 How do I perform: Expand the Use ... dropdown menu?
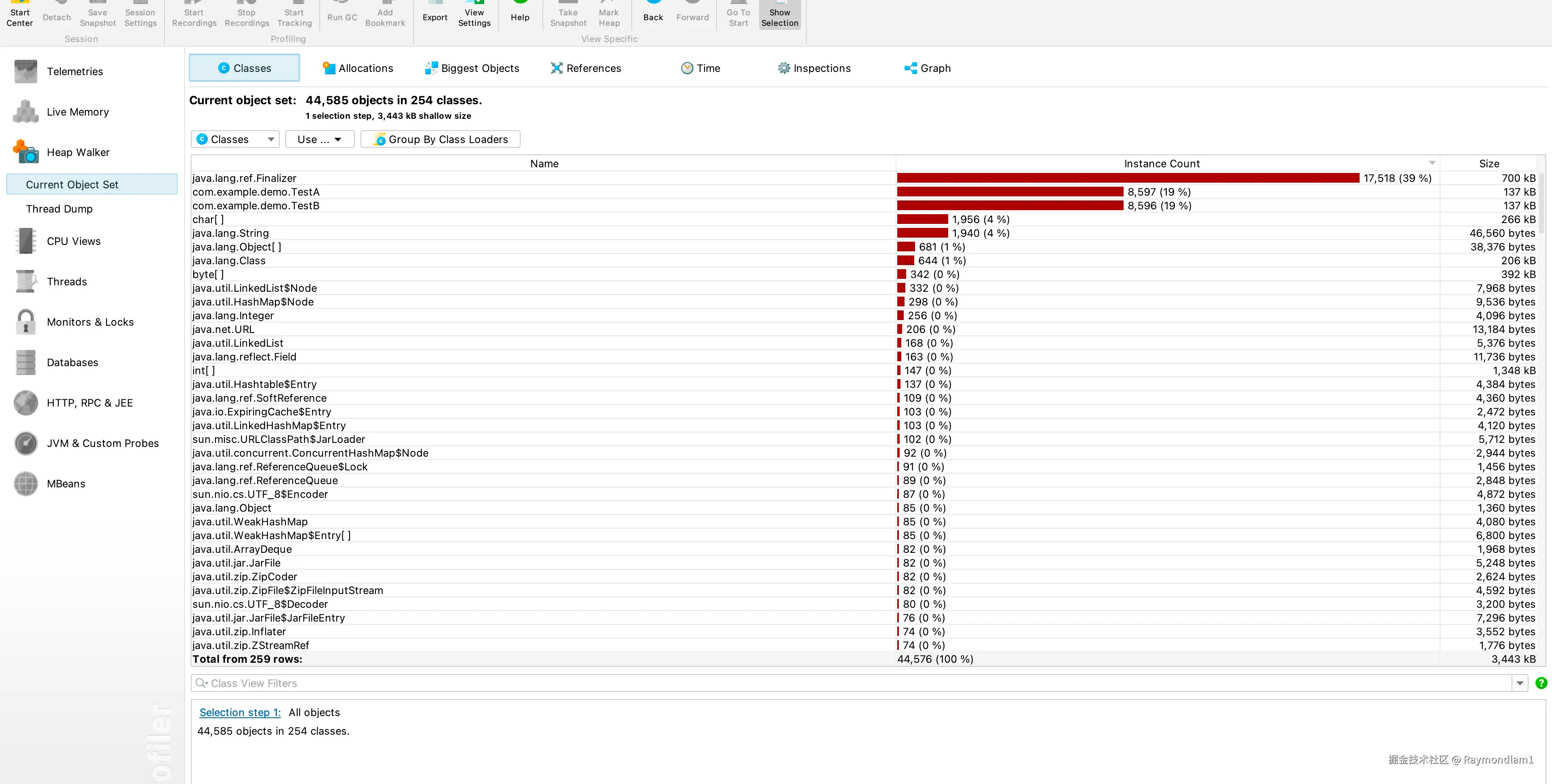click(319, 139)
